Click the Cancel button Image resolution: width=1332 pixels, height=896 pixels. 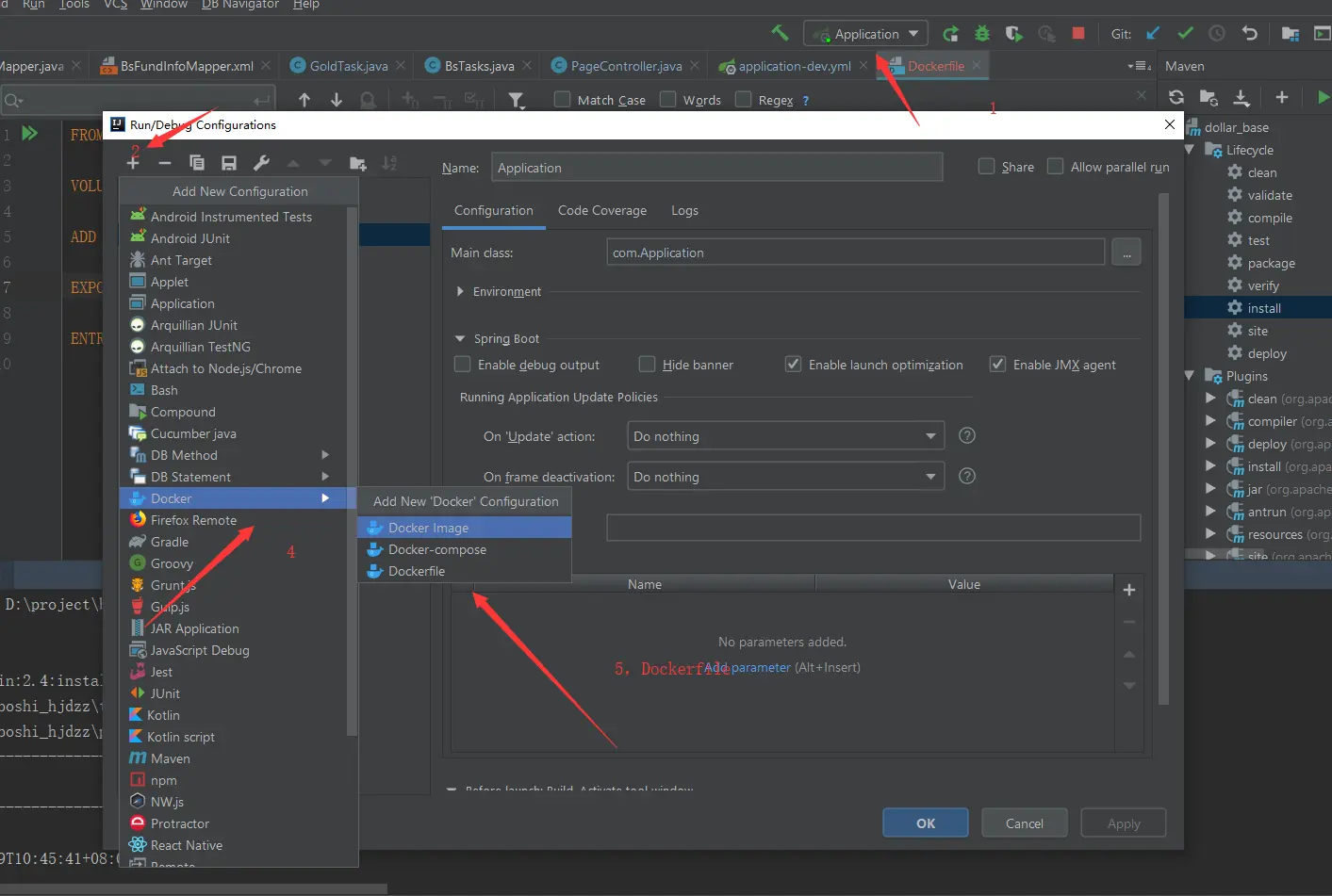pos(1024,823)
